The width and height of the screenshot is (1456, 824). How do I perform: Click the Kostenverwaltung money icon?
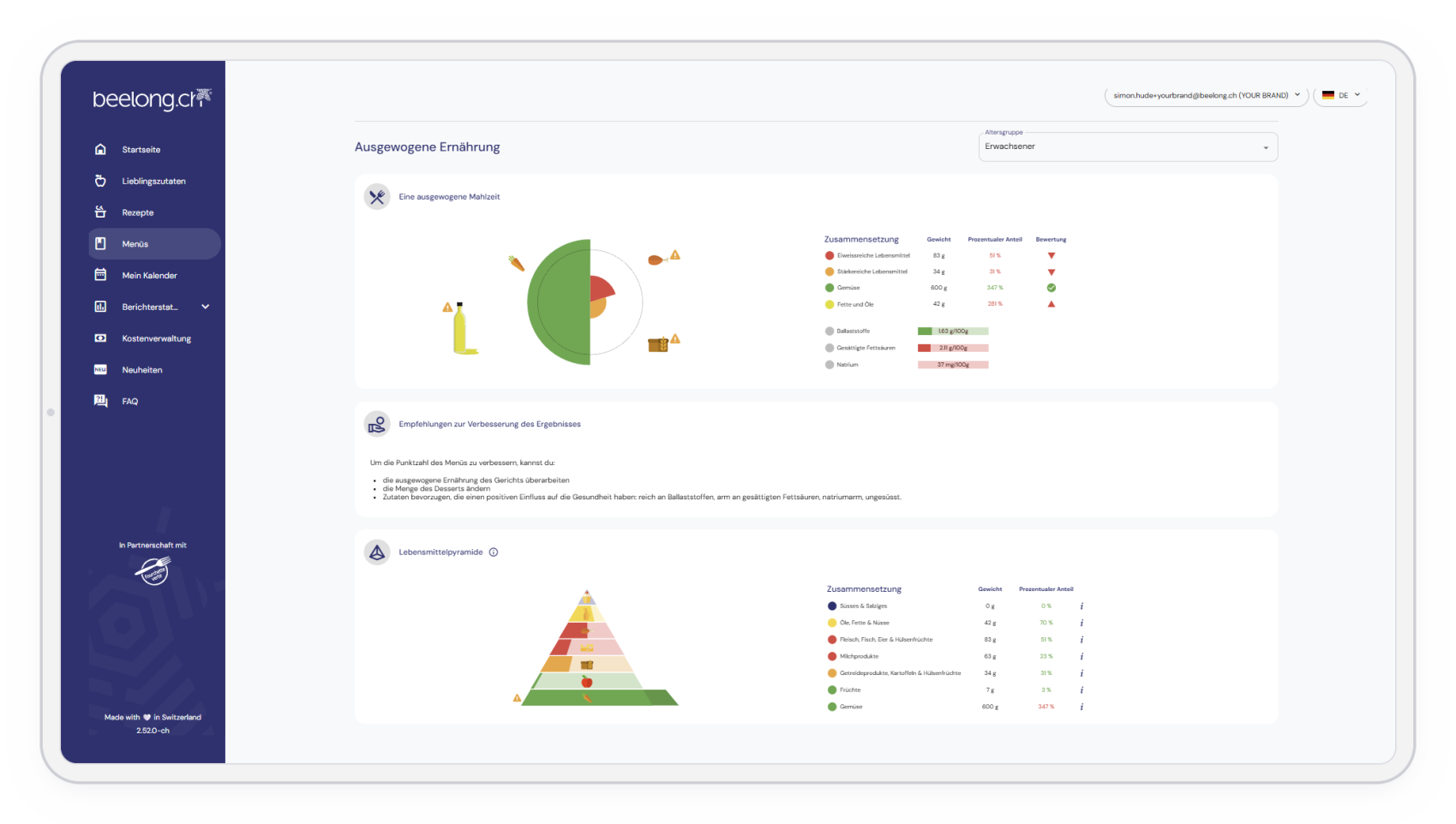[100, 338]
